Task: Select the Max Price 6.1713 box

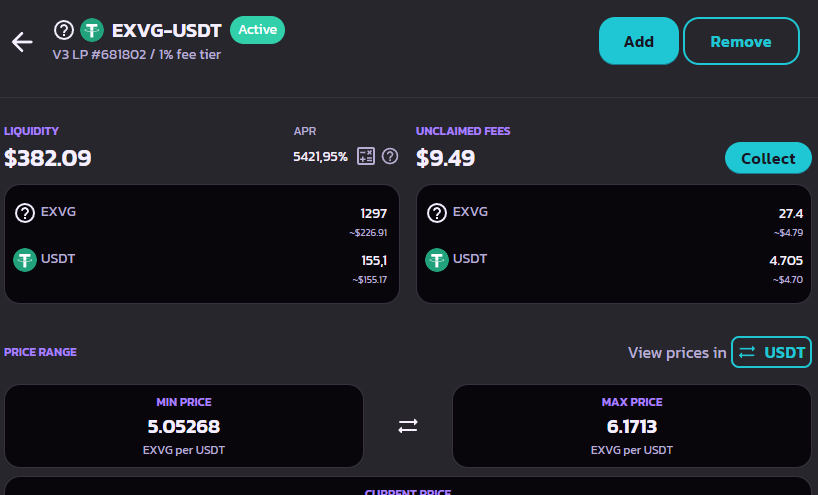Action: pyautogui.click(x=632, y=426)
